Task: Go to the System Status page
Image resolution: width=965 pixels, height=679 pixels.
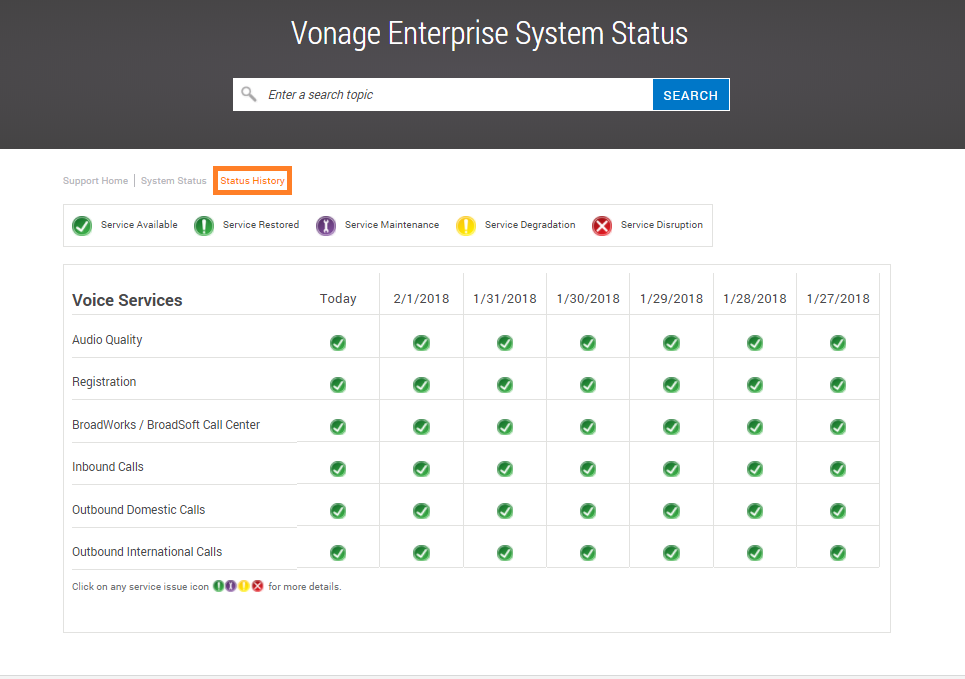Action: [174, 180]
